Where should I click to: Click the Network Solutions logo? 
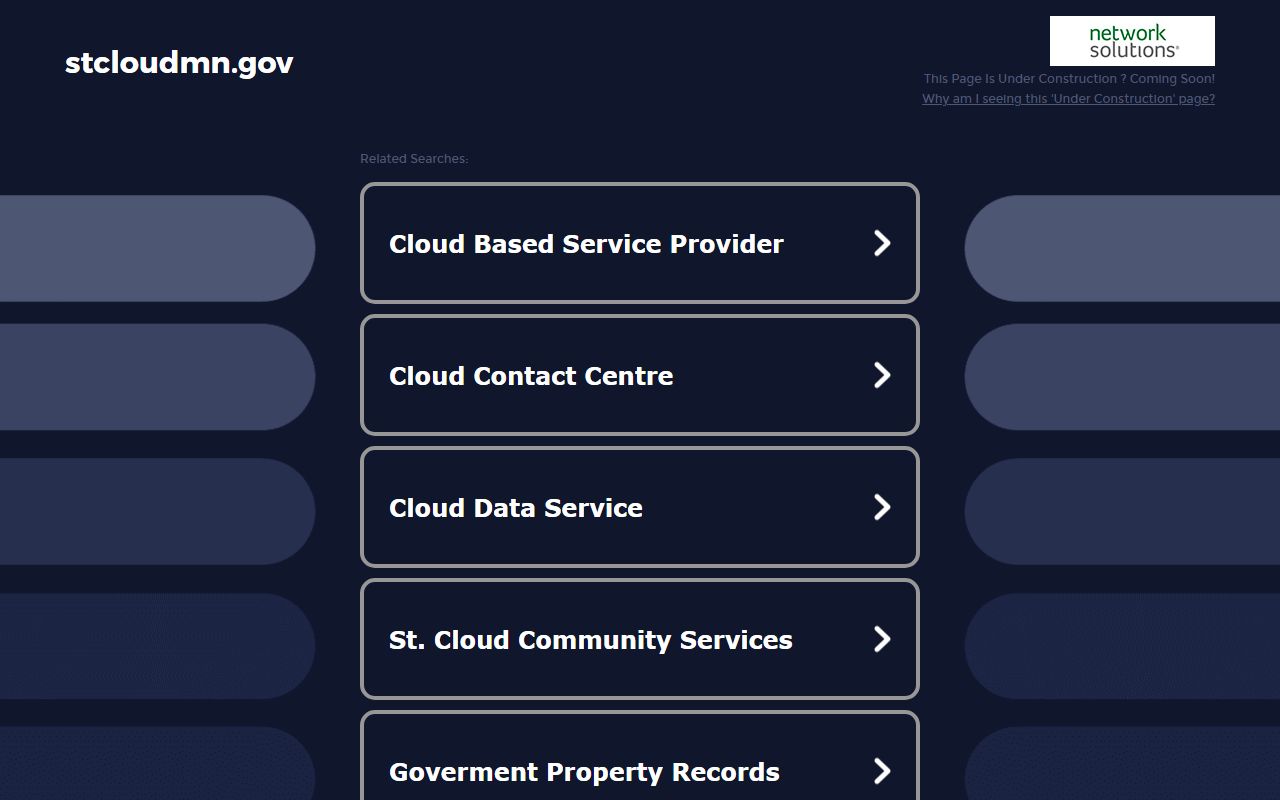pos(1132,41)
